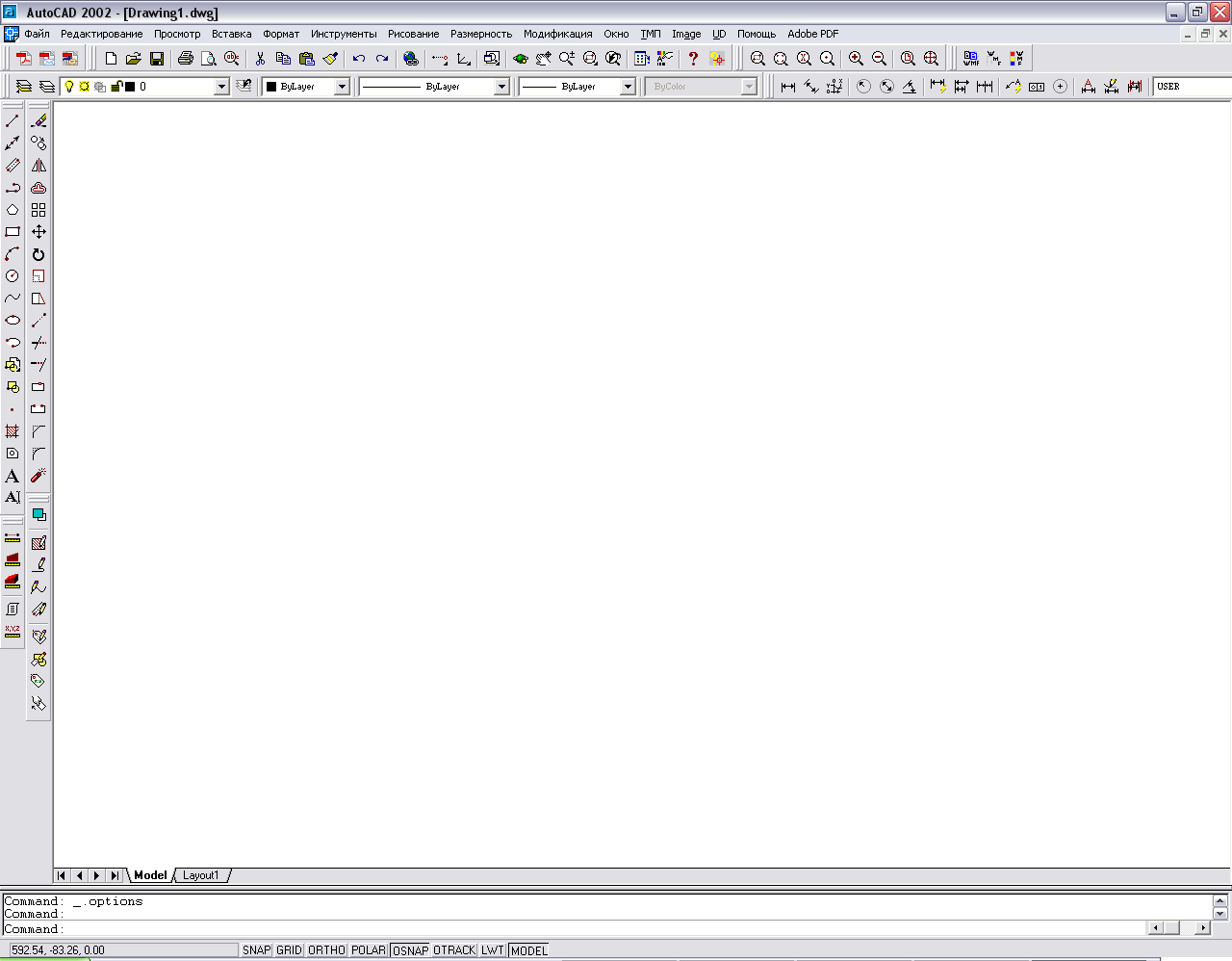Select the Hatch tool

click(13, 431)
